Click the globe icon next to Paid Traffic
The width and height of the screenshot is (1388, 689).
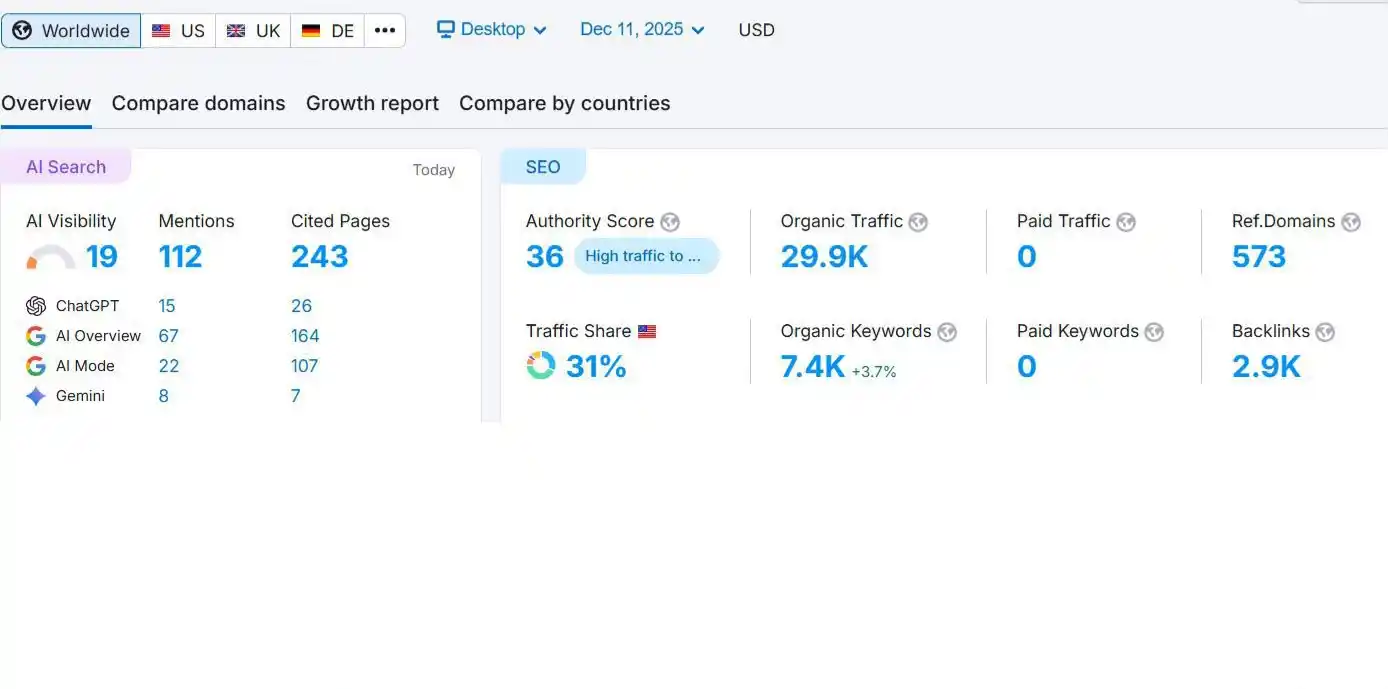[x=1126, y=222]
